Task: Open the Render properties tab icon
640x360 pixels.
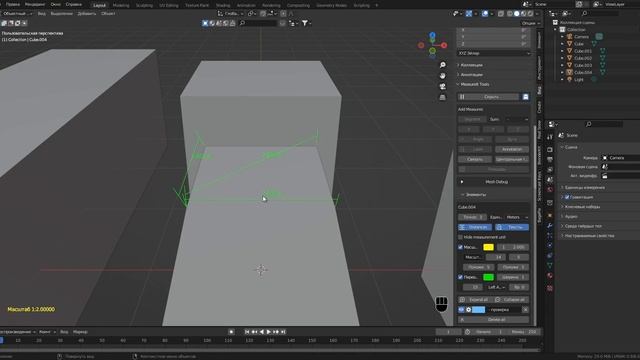Action: pos(550,149)
